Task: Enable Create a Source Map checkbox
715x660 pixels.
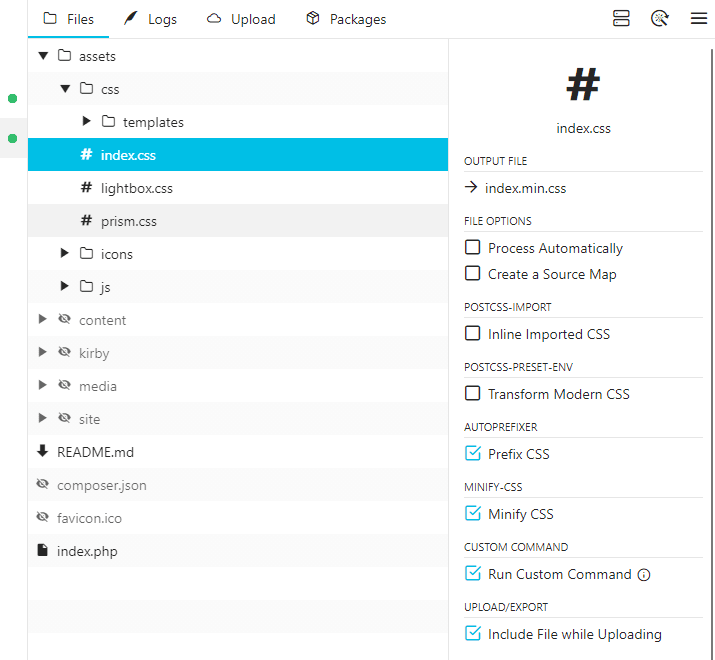Action: [472, 273]
